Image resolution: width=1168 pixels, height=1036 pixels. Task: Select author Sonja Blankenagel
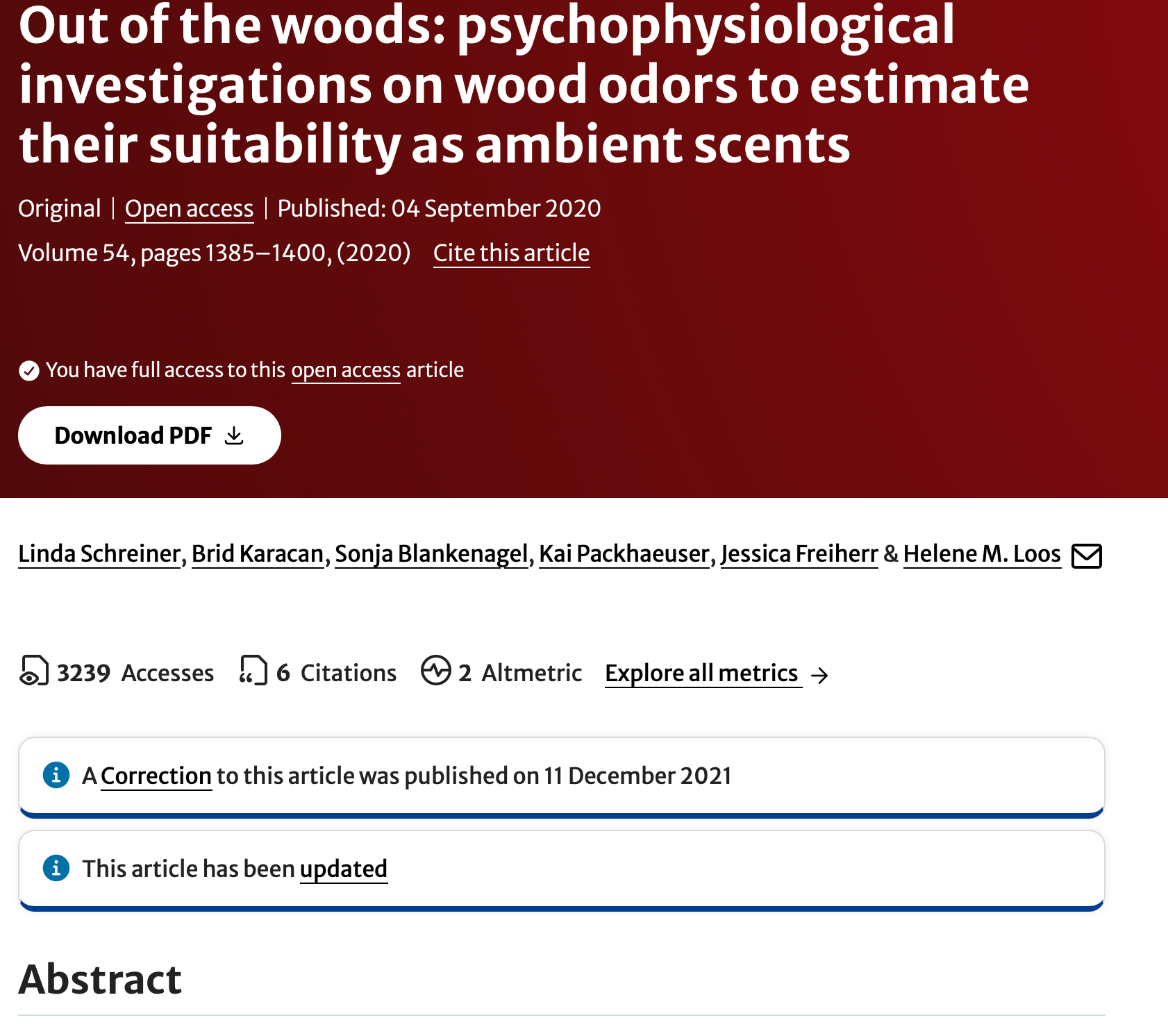431,554
